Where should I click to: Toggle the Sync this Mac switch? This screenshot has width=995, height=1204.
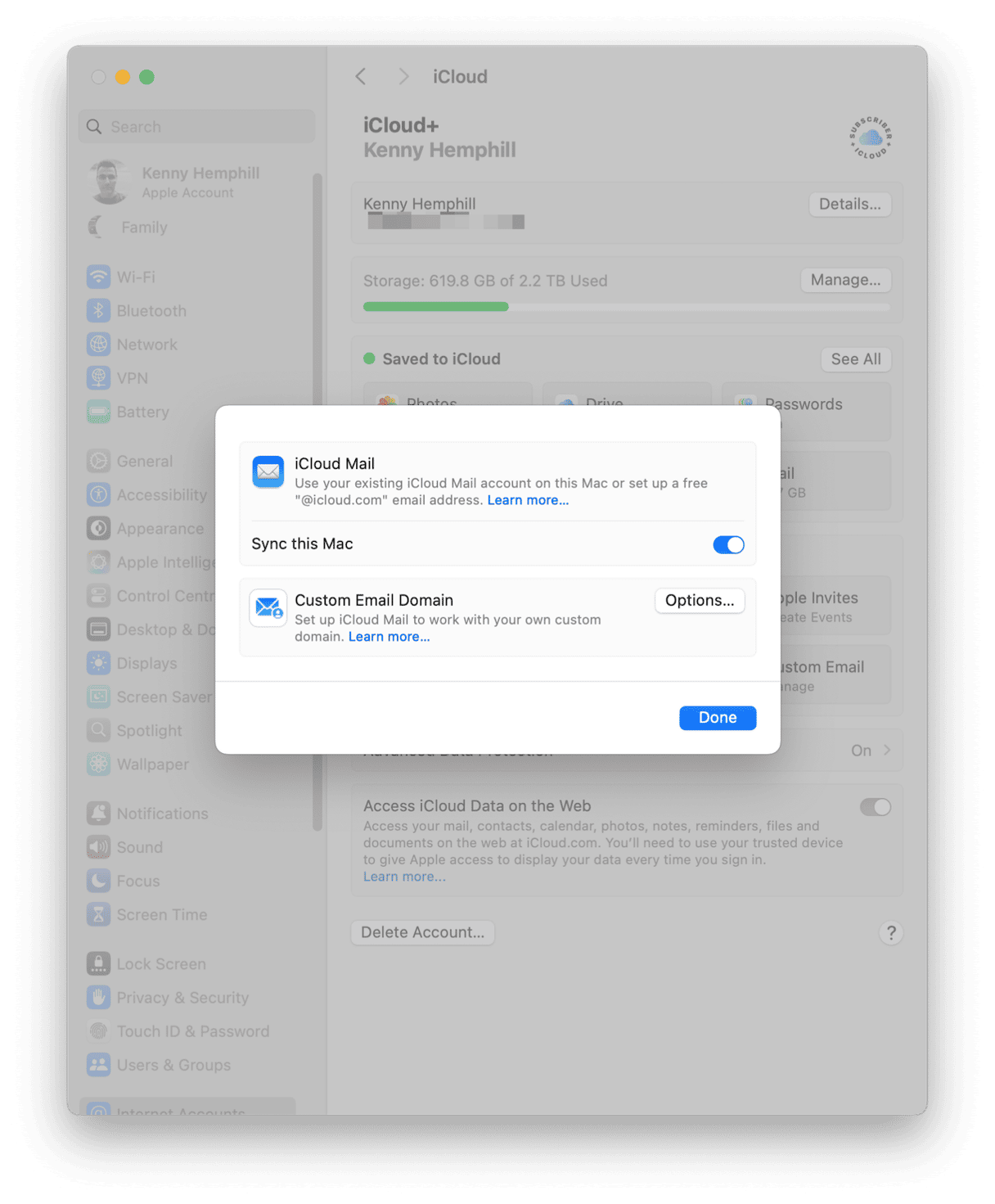[x=728, y=544]
